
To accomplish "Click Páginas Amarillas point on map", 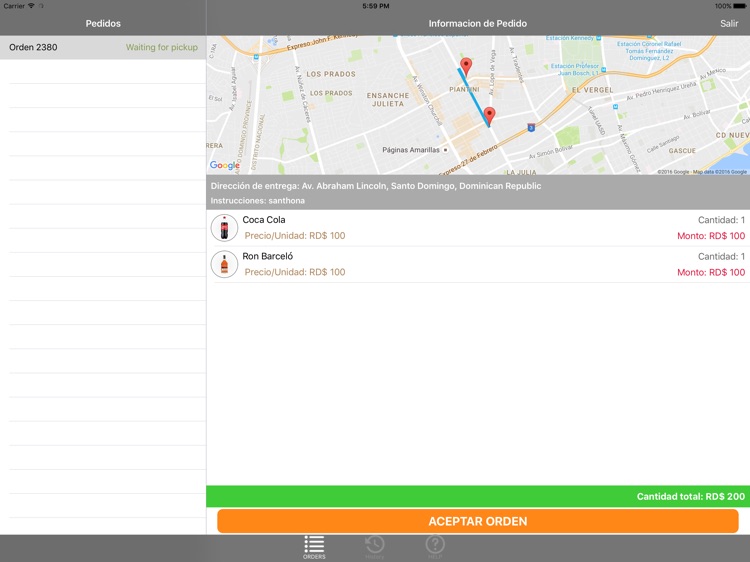I will point(446,150).
